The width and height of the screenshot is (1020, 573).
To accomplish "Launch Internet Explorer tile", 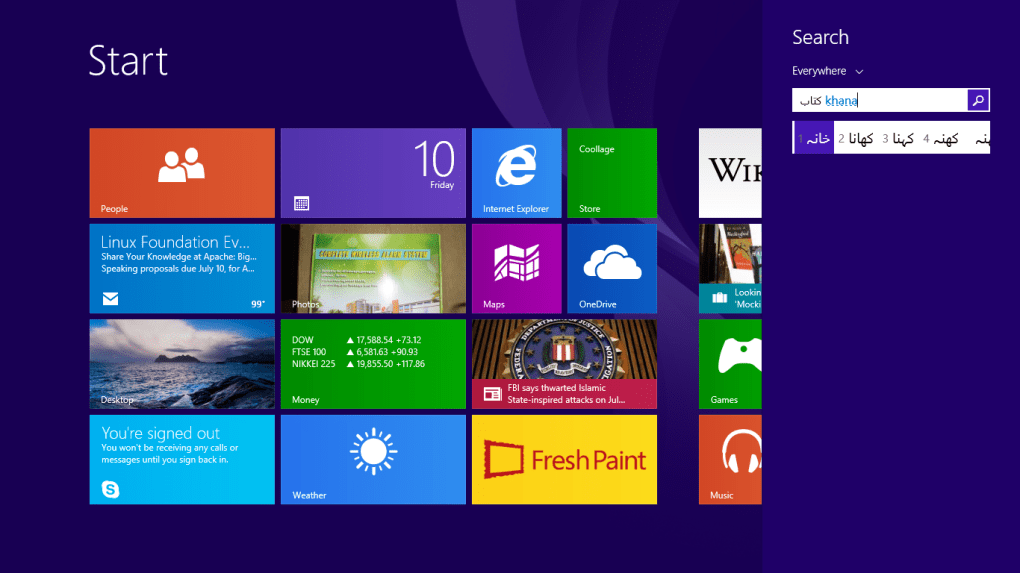I will 516,172.
